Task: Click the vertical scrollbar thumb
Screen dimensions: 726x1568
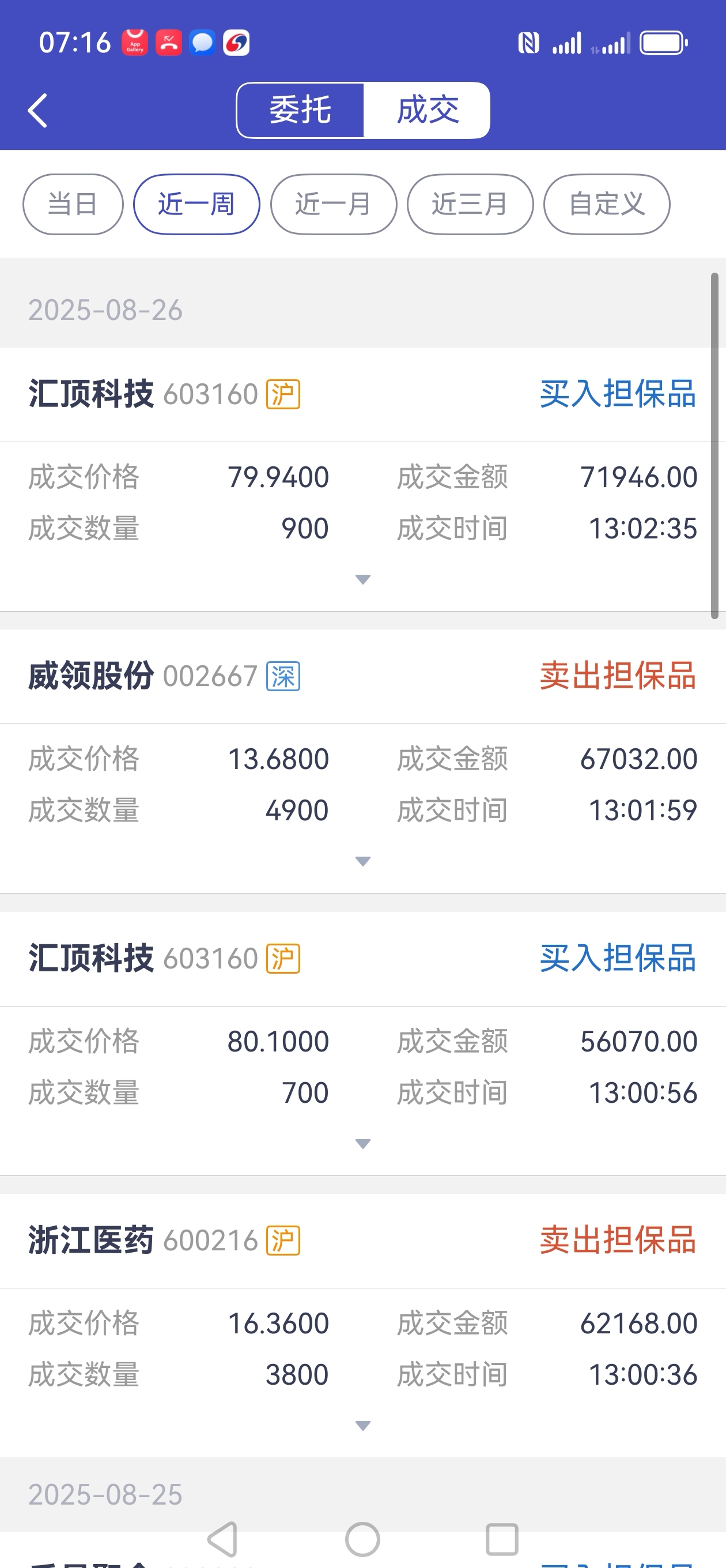Action: point(714,446)
